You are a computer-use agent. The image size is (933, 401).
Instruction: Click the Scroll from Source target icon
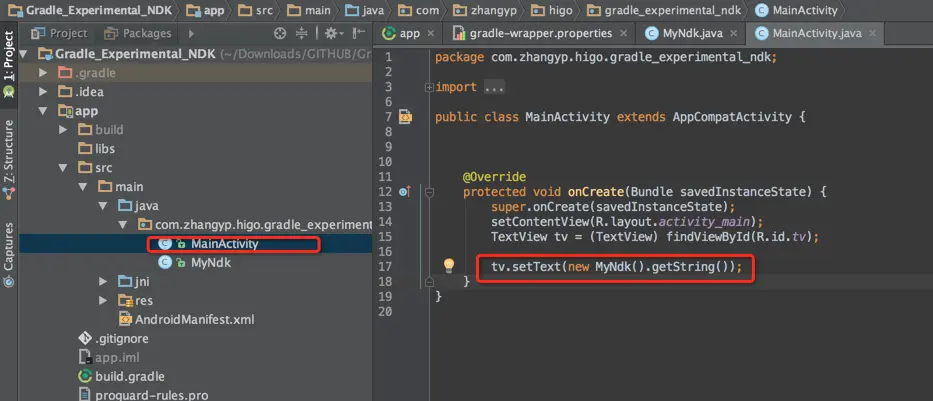(280, 34)
